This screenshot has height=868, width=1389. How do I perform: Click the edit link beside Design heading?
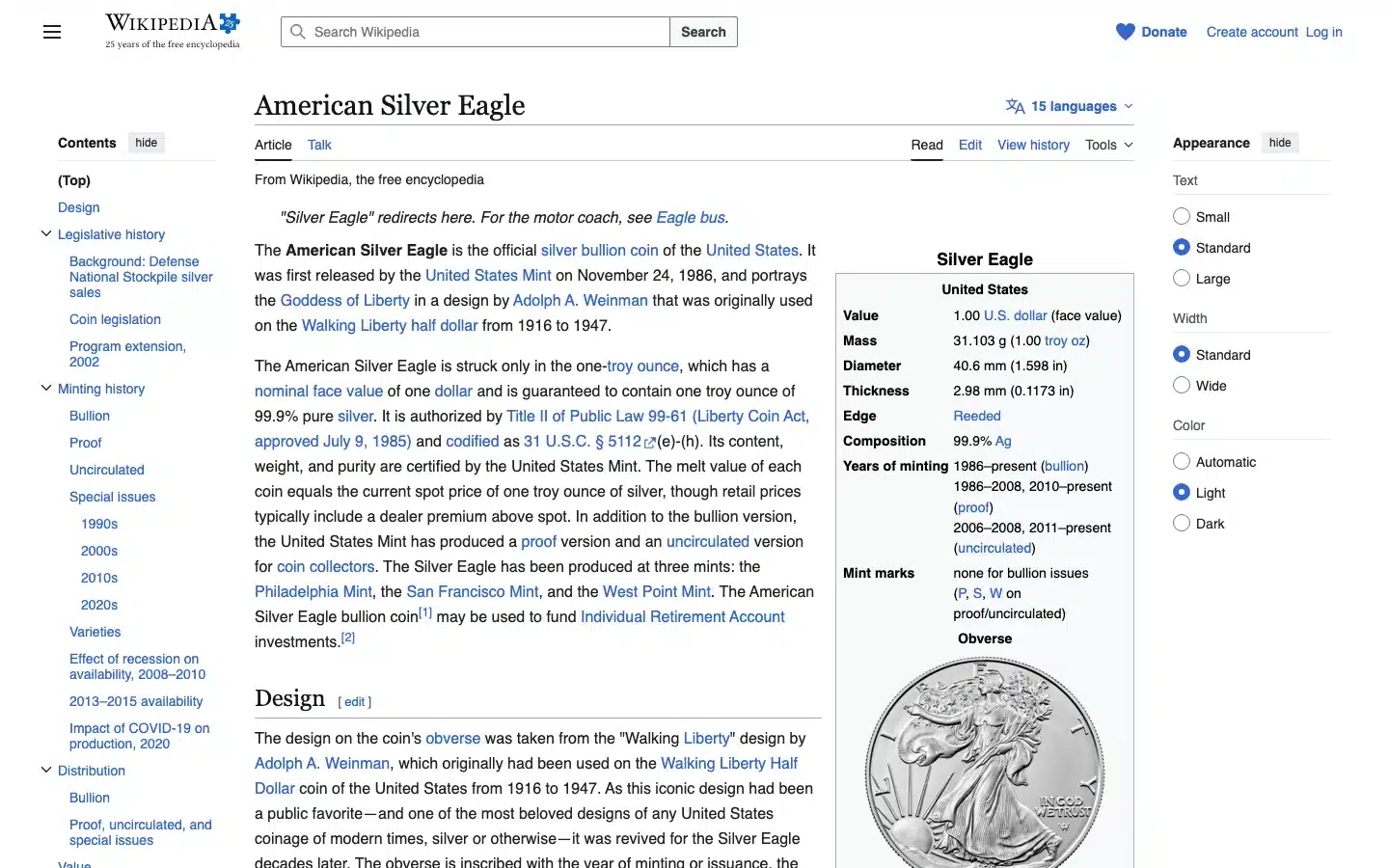point(355,702)
